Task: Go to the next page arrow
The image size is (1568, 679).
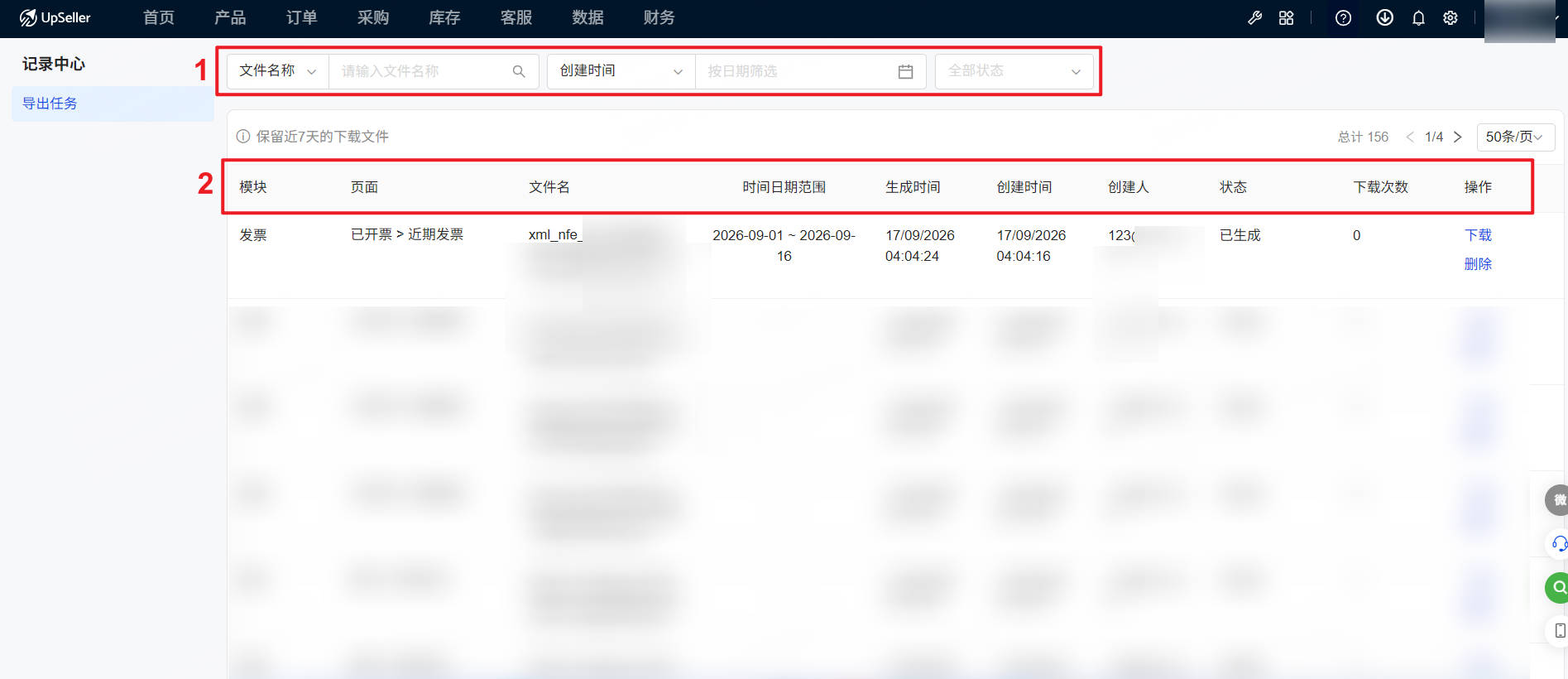Action: click(1458, 137)
